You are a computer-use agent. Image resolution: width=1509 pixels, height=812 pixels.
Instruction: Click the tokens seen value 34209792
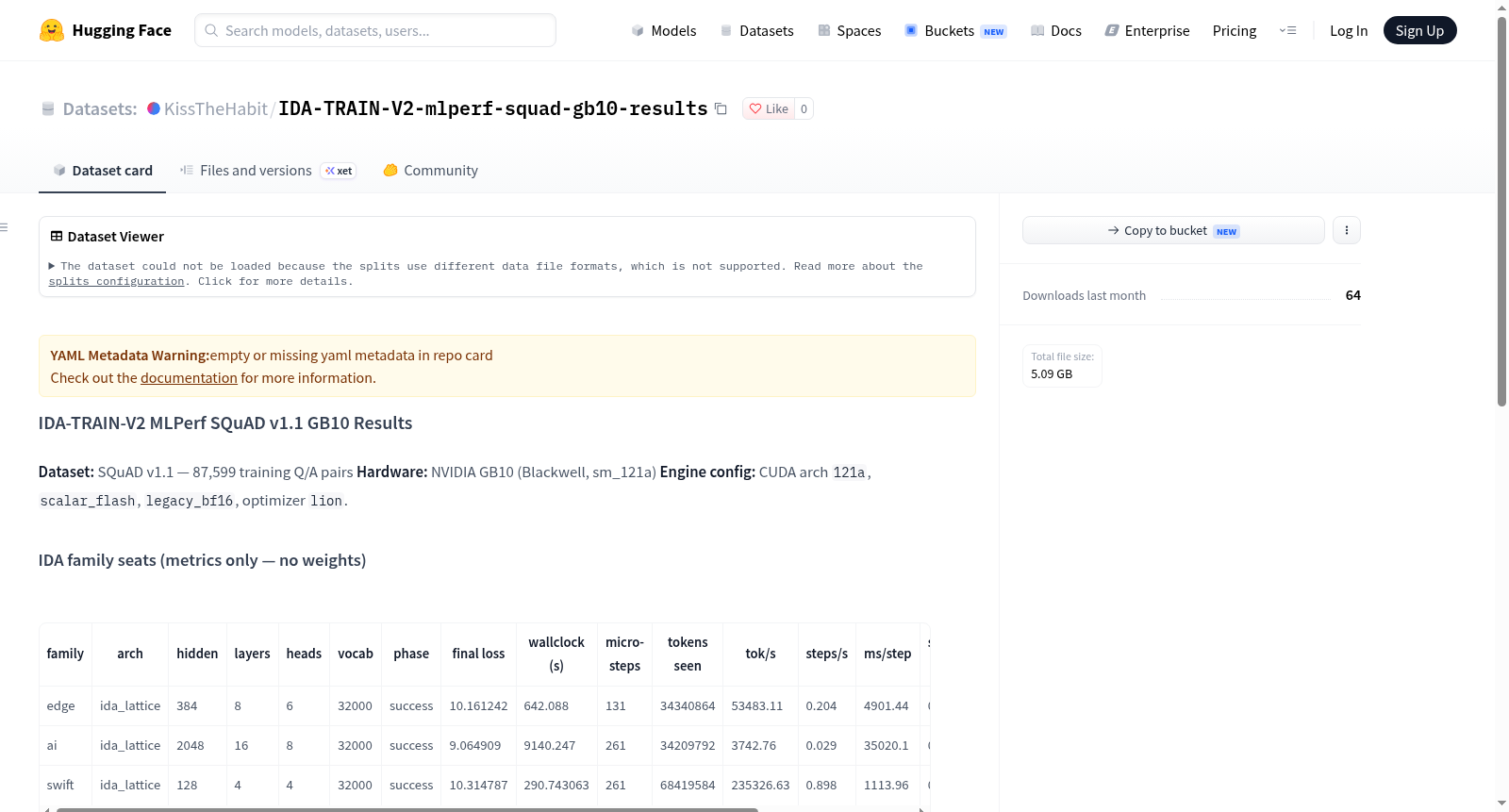point(688,745)
